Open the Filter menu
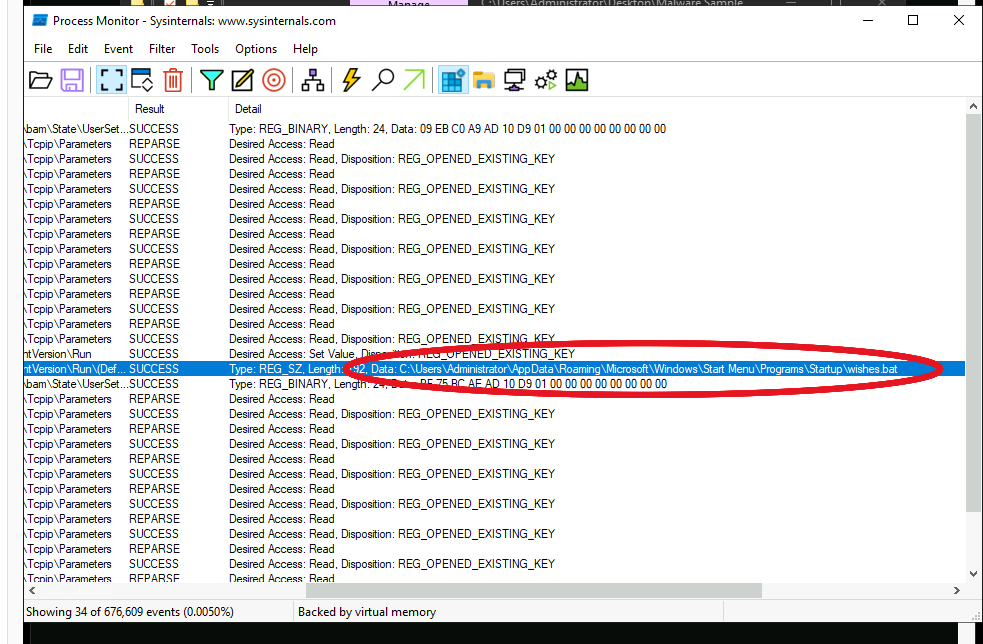This screenshot has width=983, height=644. (x=162, y=49)
